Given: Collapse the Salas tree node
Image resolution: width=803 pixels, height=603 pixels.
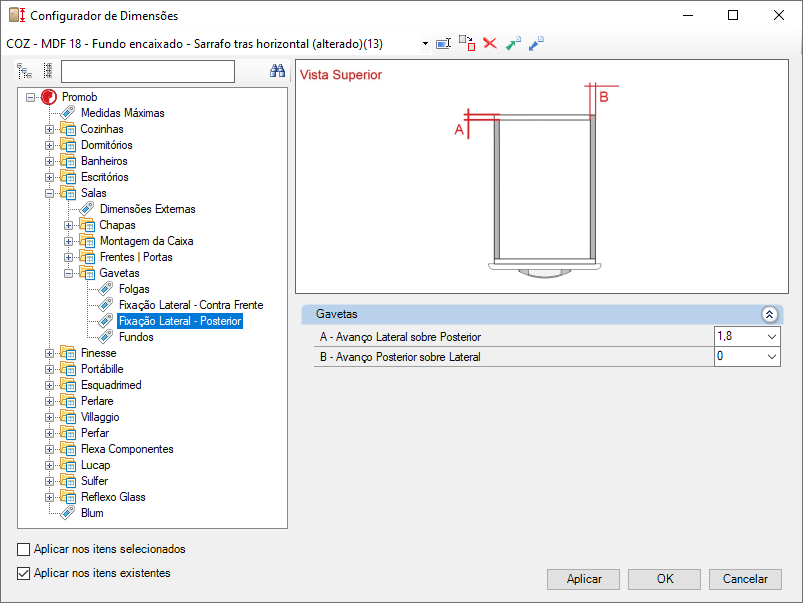Looking at the screenshot, I should (x=49, y=193).
